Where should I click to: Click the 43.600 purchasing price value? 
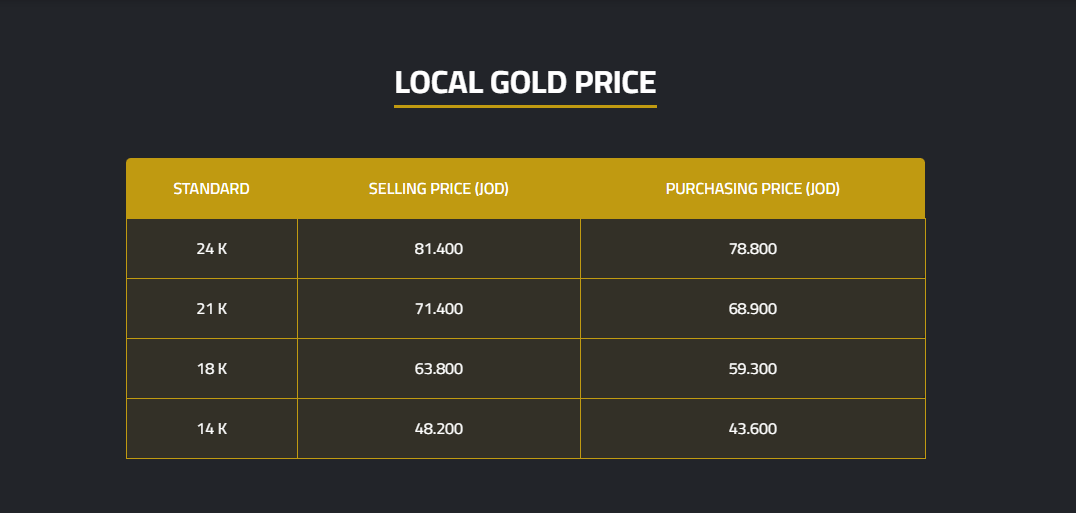pyautogui.click(x=752, y=429)
